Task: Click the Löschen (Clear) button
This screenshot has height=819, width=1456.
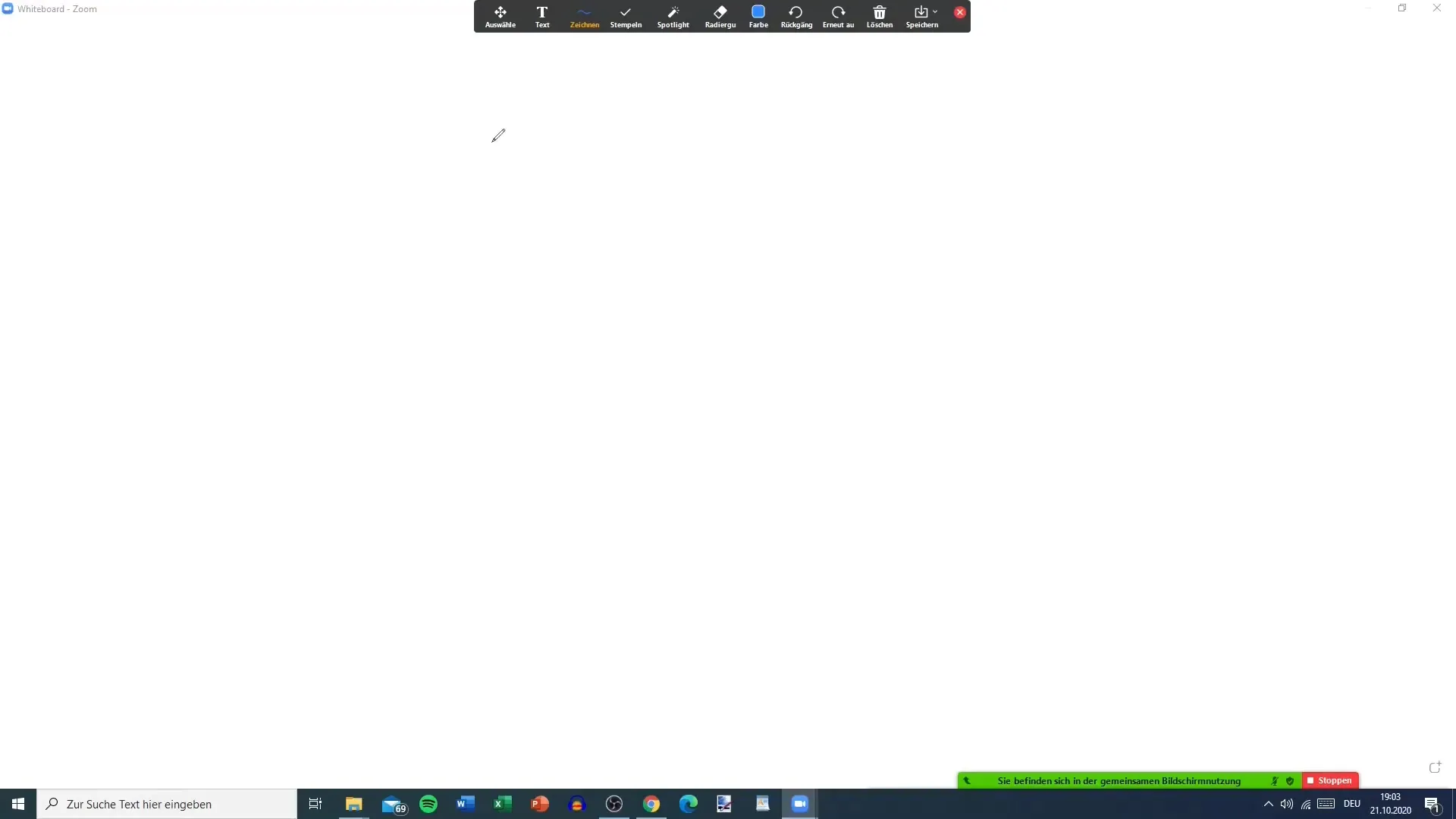Action: [879, 15]
